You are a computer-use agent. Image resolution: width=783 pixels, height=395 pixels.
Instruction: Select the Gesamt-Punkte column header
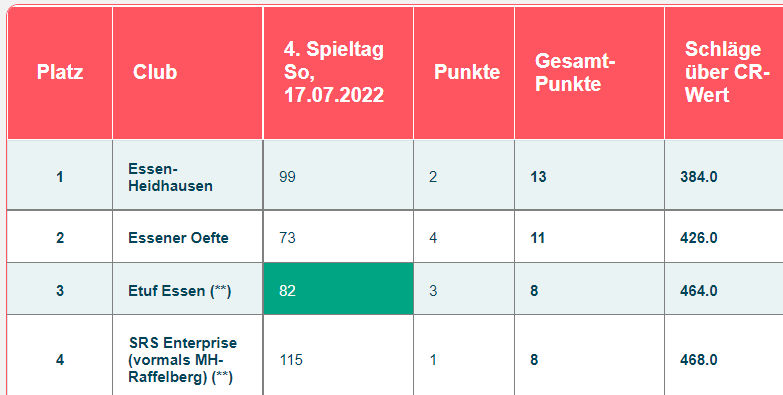coord(589,72)
